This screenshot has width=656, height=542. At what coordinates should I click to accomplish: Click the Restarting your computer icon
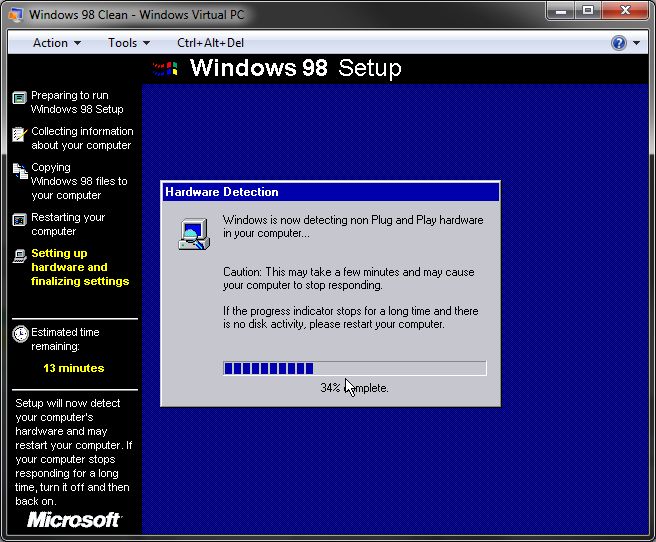[x=19, y=220]
